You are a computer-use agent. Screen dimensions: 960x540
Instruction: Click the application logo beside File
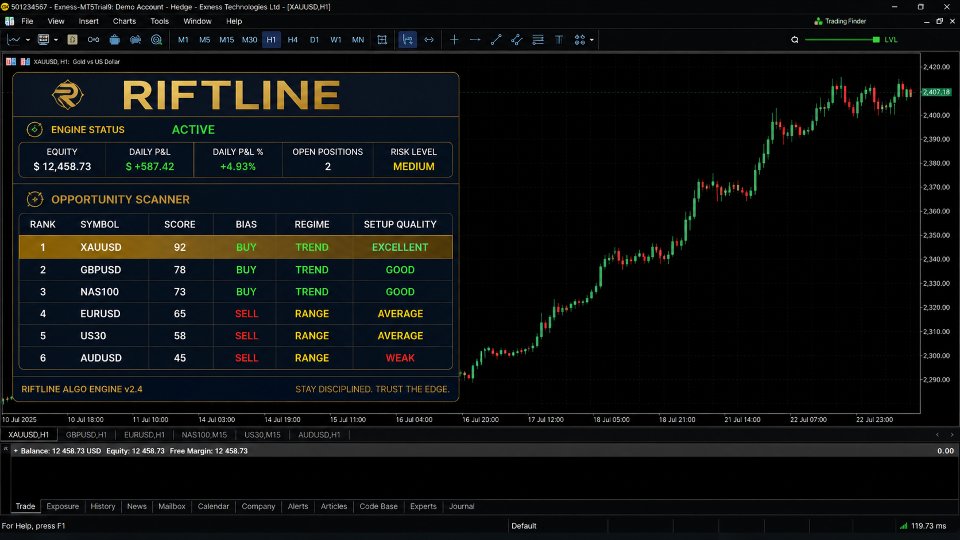pos(9,21)
